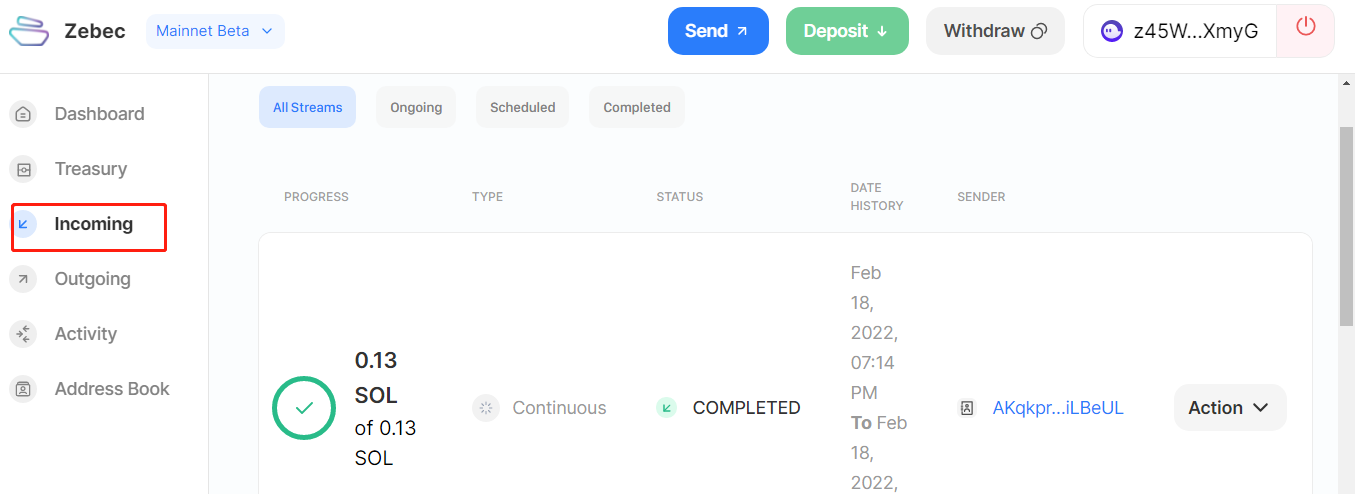
Task: Click the Dashboard sidebar icon
Action: click(23, 114)
